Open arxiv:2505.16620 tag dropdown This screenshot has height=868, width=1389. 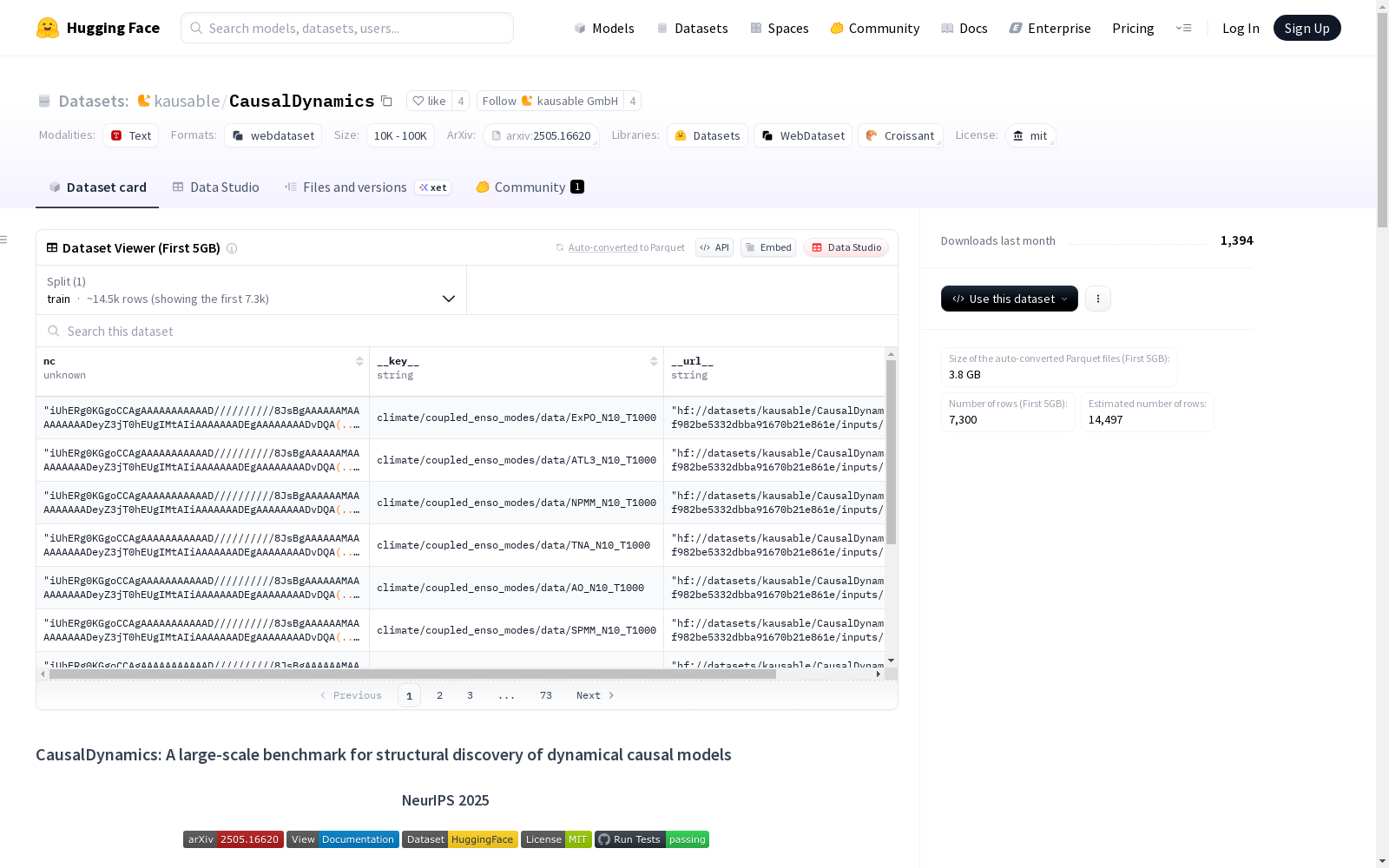(x=541, y=135)
